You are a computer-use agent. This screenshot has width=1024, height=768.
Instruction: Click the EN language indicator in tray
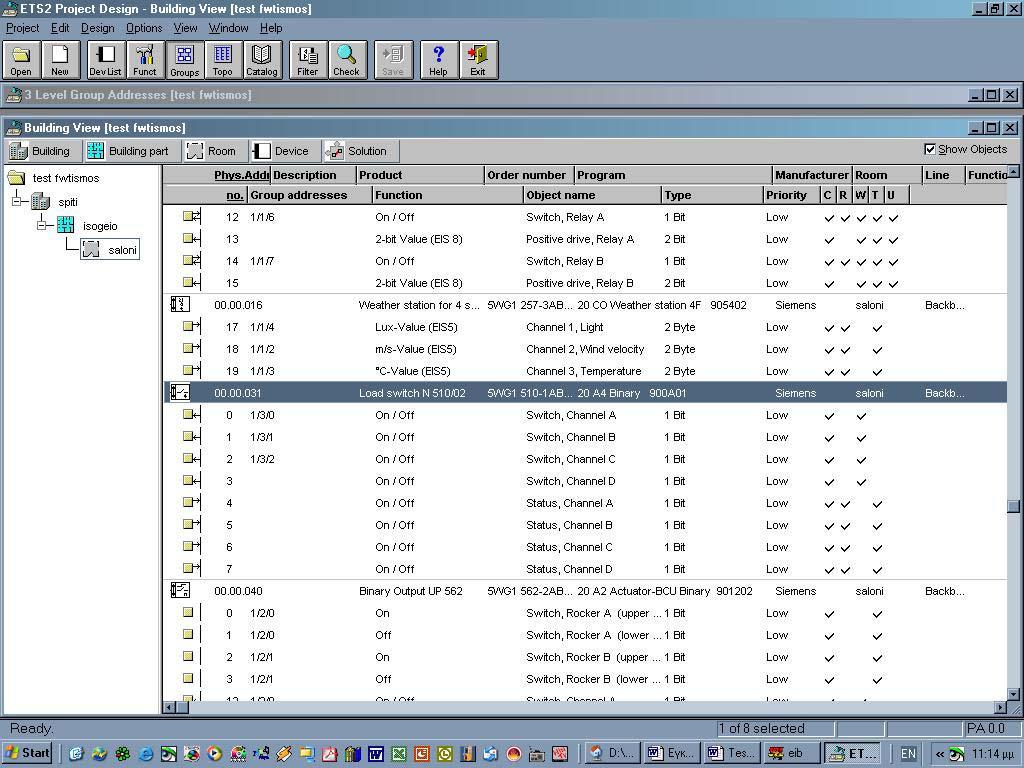tap(908, 754)
